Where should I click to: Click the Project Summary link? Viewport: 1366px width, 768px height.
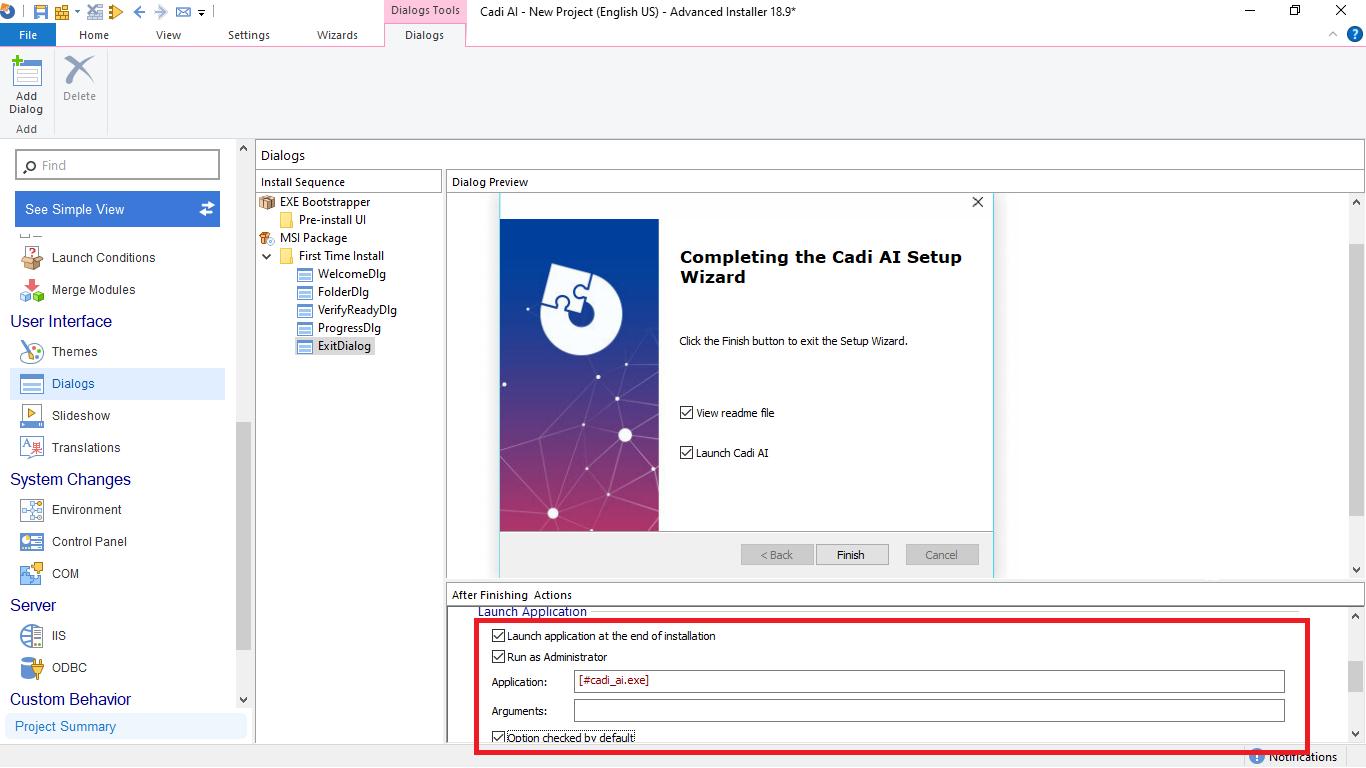coord(66,727)
